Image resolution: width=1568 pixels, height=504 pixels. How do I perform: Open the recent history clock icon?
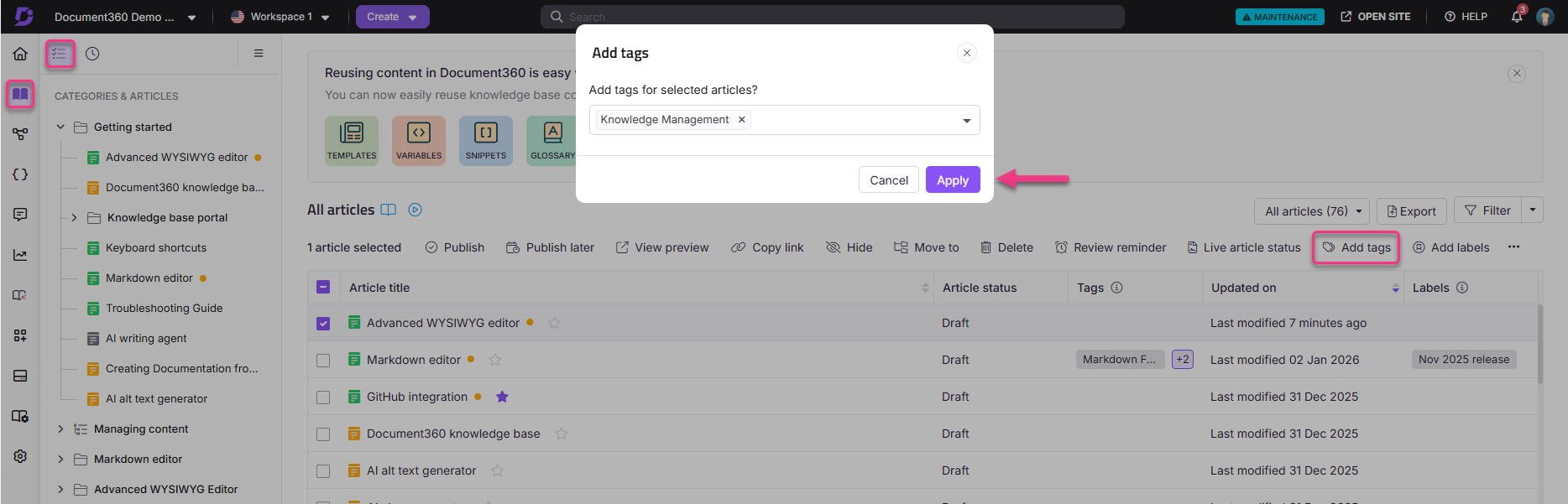pyautogui.click(x=92, y=54)
